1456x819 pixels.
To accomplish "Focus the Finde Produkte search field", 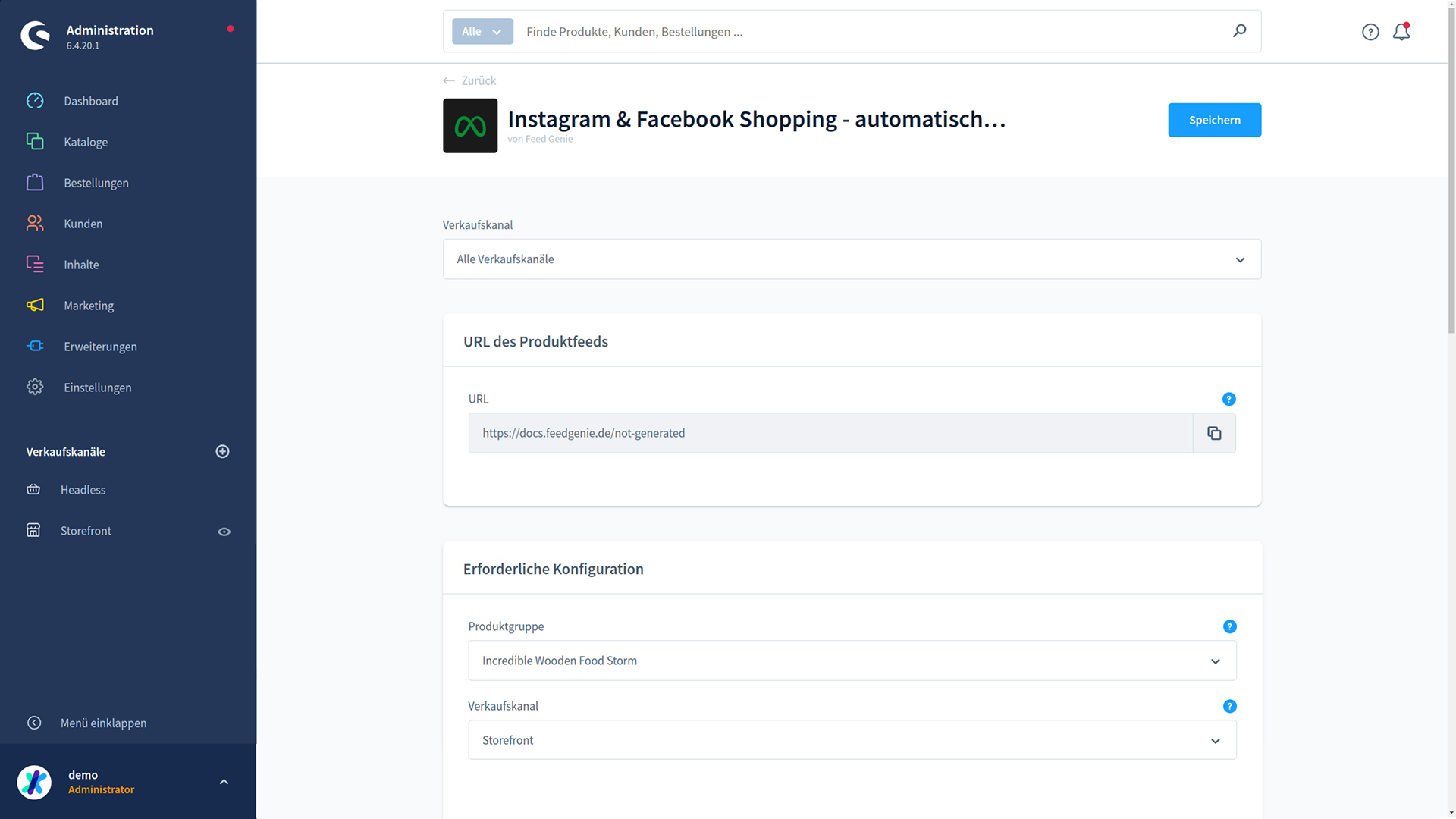I will pyautogui.click(x=872, y=31).
